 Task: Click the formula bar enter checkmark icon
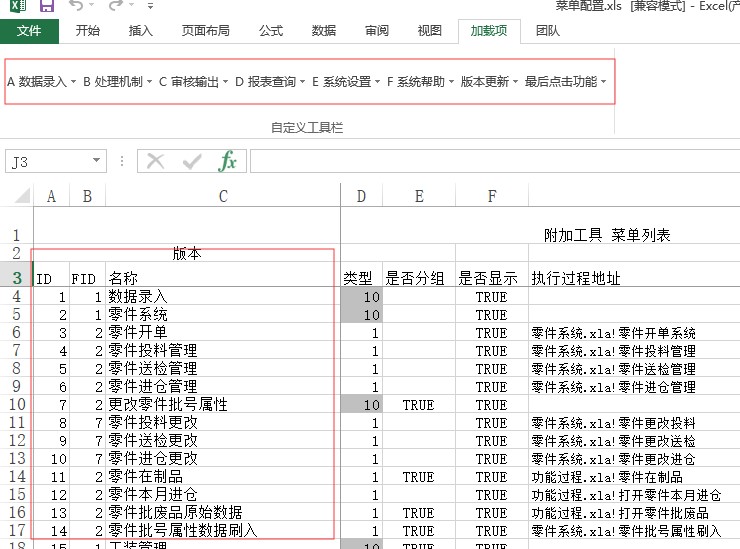coord(192,161)
